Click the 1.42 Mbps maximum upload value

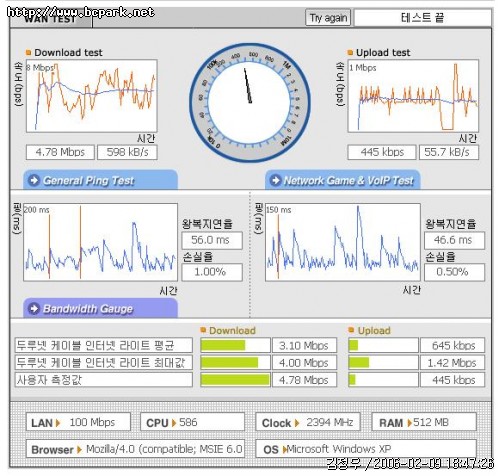click(x=452, y=363)
